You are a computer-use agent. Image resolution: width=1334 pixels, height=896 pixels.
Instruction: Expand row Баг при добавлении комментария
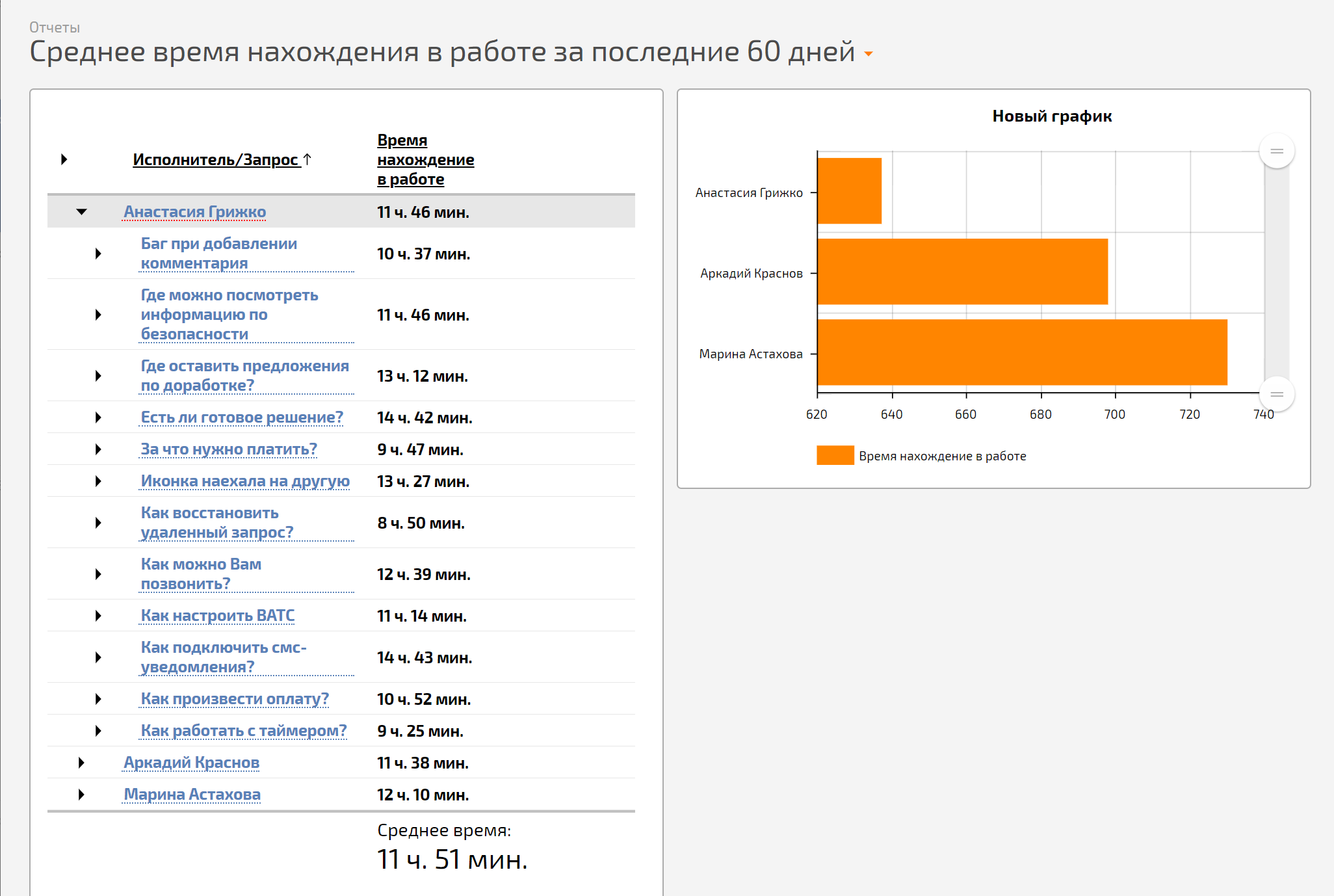98,254
